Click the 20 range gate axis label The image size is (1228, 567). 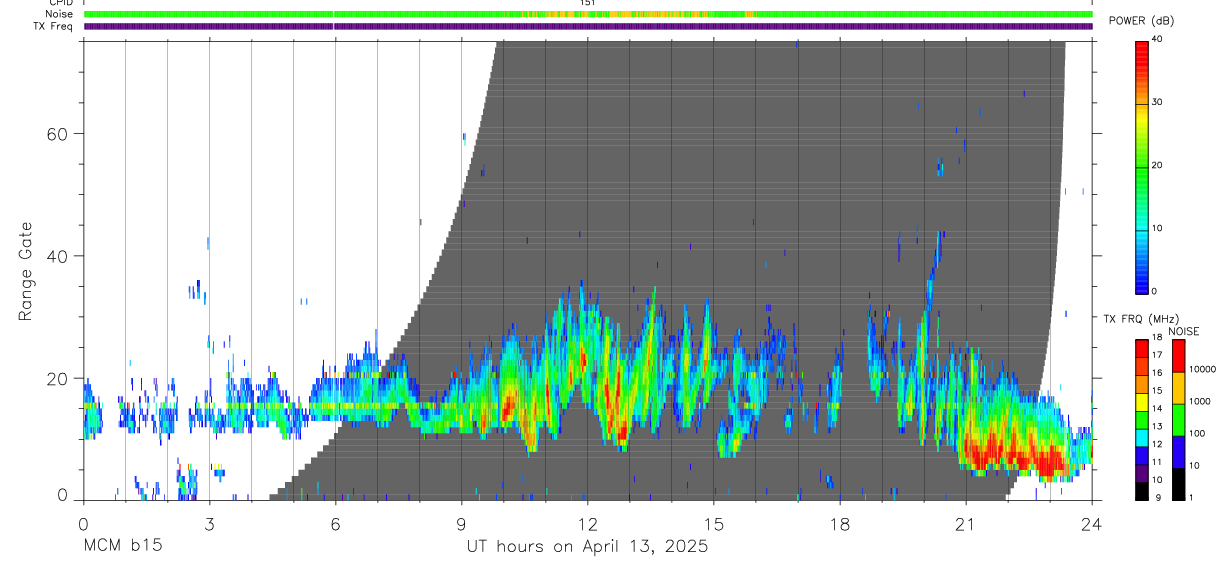click(x=58, y=378)
